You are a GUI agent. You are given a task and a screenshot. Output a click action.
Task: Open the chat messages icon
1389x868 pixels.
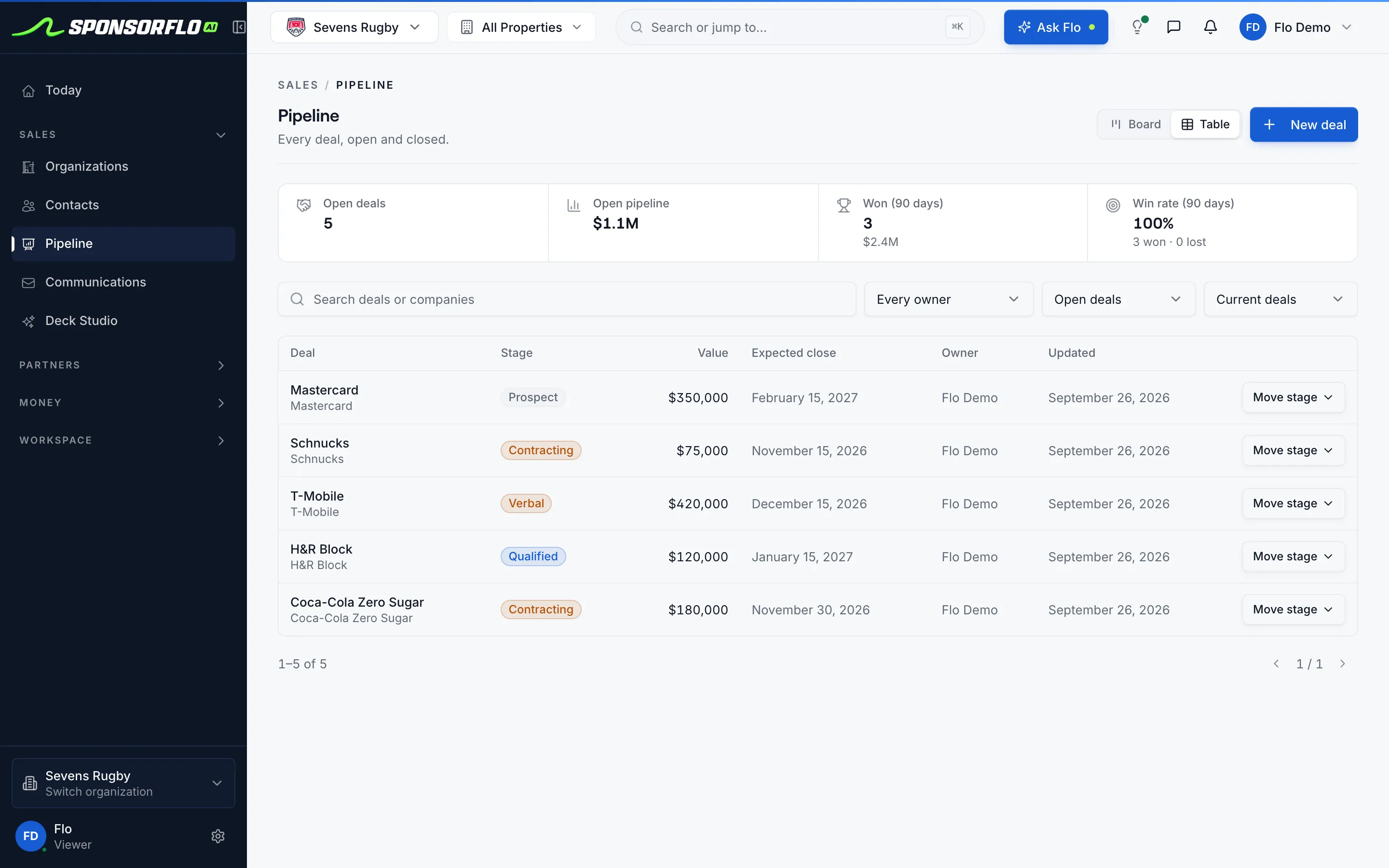[x=1174, y=27]
